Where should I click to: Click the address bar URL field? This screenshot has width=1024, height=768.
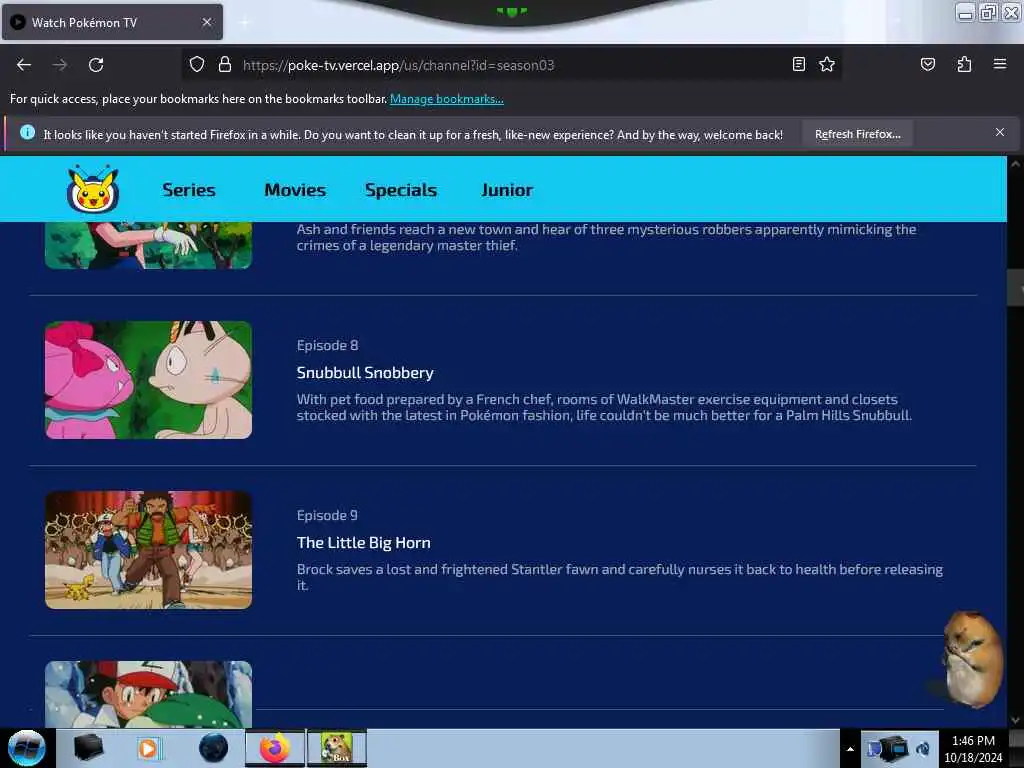click(x=509, y=65)
